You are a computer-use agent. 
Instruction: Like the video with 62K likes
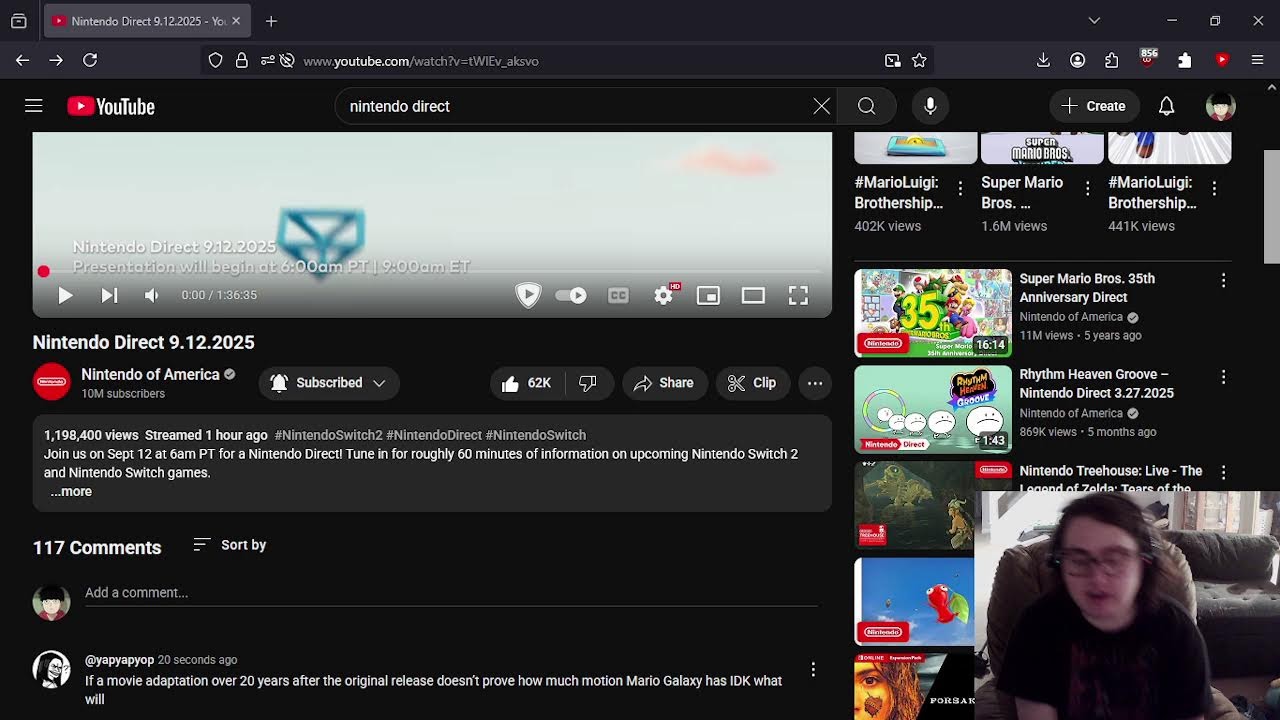(527, 383)
